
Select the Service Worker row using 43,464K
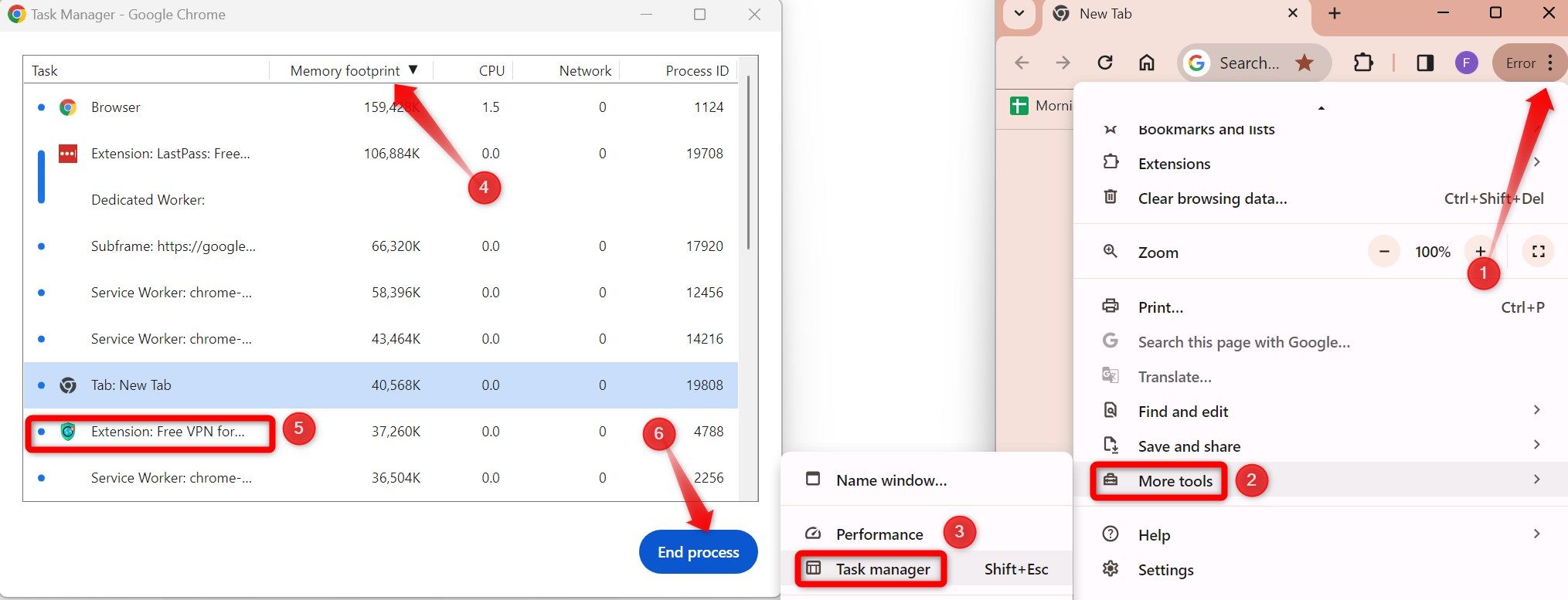point(381,339)
